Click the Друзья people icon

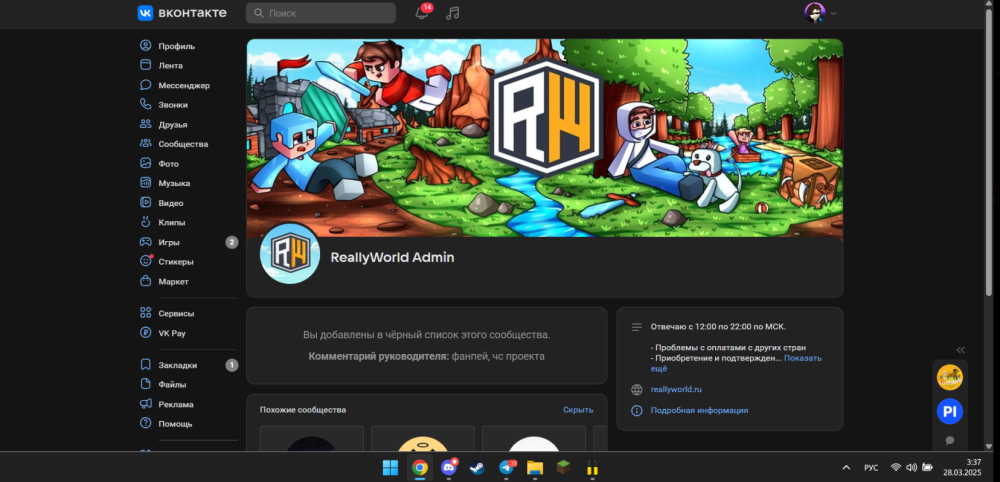(145, 124)
